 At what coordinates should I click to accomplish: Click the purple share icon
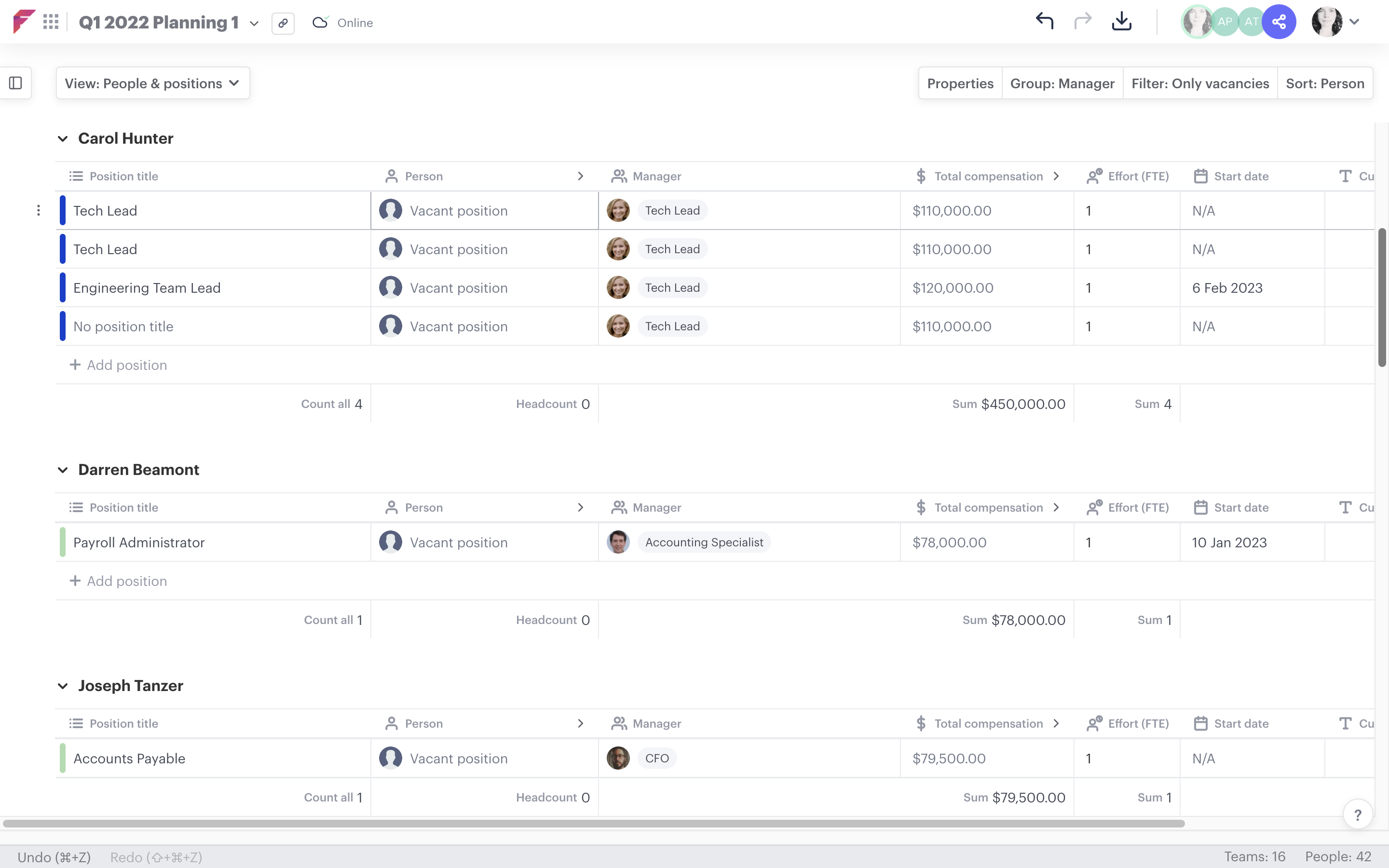(1280, 21)
